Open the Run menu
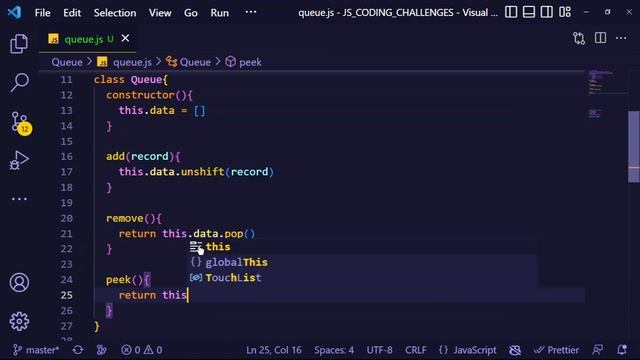The width and height of the screenshot is (640, 360). point(220,13)
